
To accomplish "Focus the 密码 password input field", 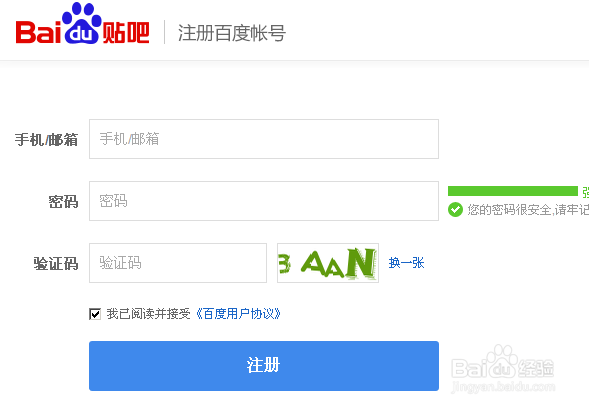I will coord(264,201).
